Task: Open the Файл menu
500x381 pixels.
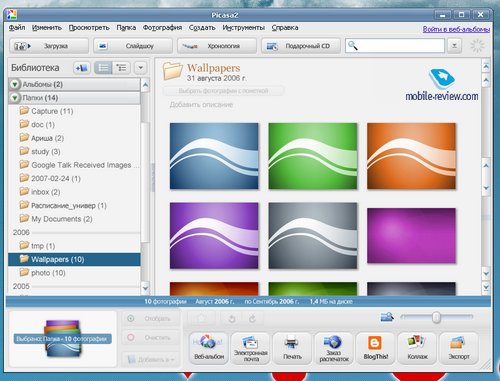Action: [17, 28]
